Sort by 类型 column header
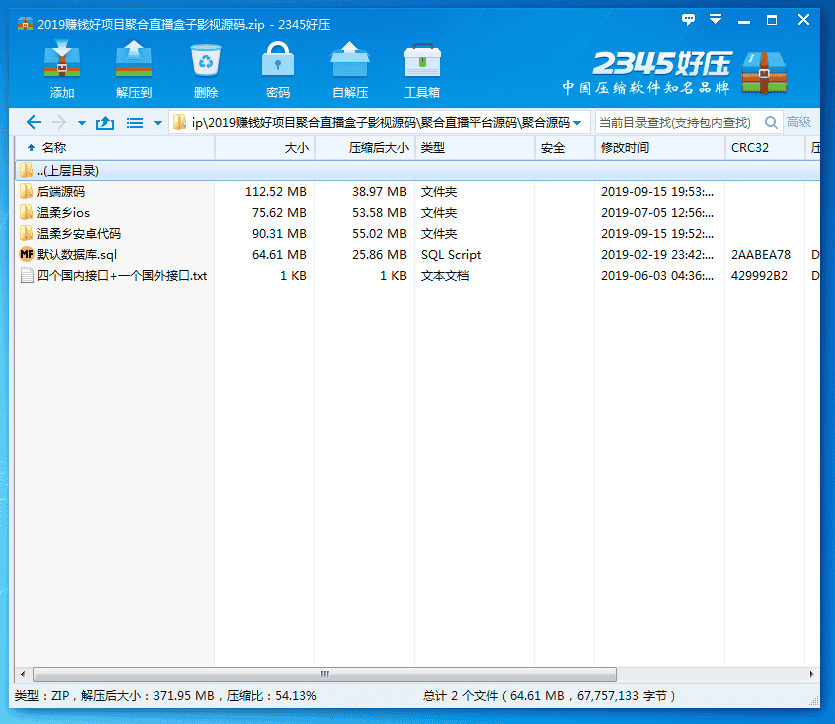 point(475,148)
